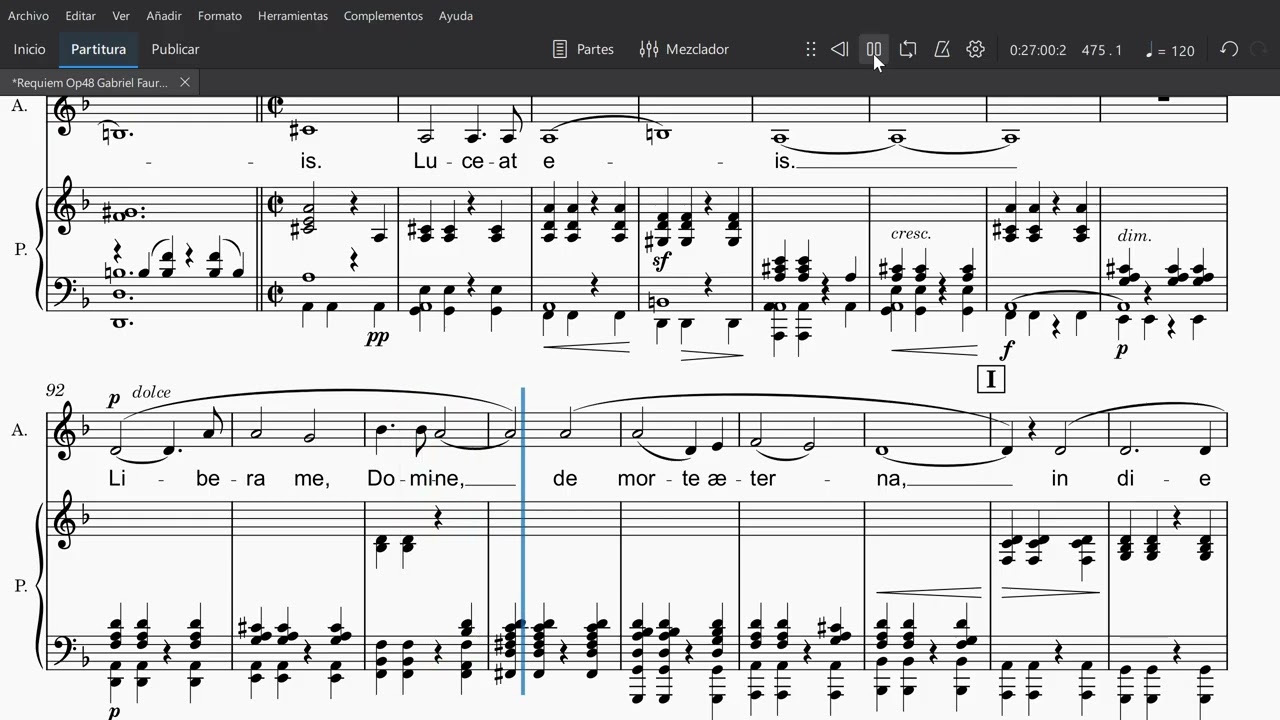
Task: Select the rehearsal mark I
Action: click(991, 380)
